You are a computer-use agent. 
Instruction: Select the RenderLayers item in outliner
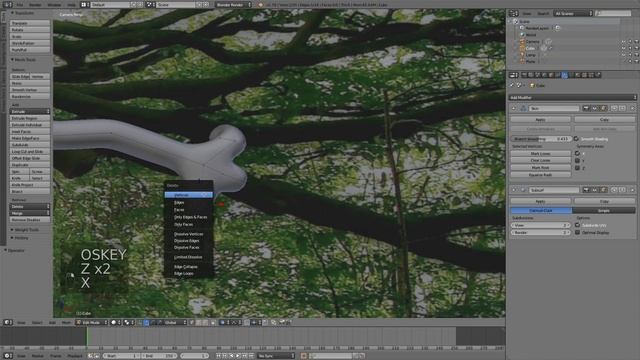(x=537, y=28)
